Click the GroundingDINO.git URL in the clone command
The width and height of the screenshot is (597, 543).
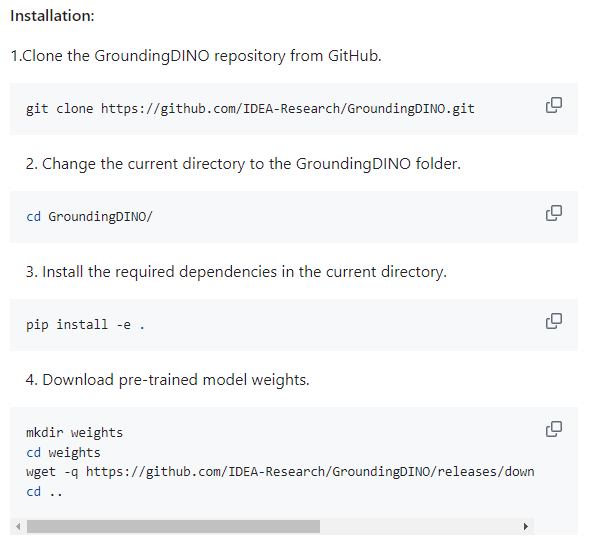[x=287, y=109]
